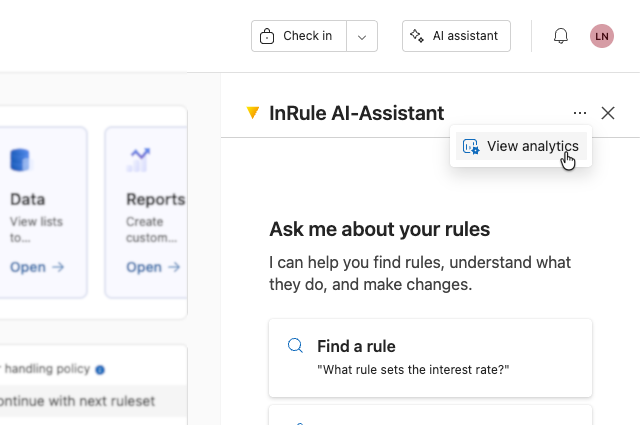Screen dimensions: 640x425
Task: Click the Find a rule suggestion card
Action: coord(430,358)
